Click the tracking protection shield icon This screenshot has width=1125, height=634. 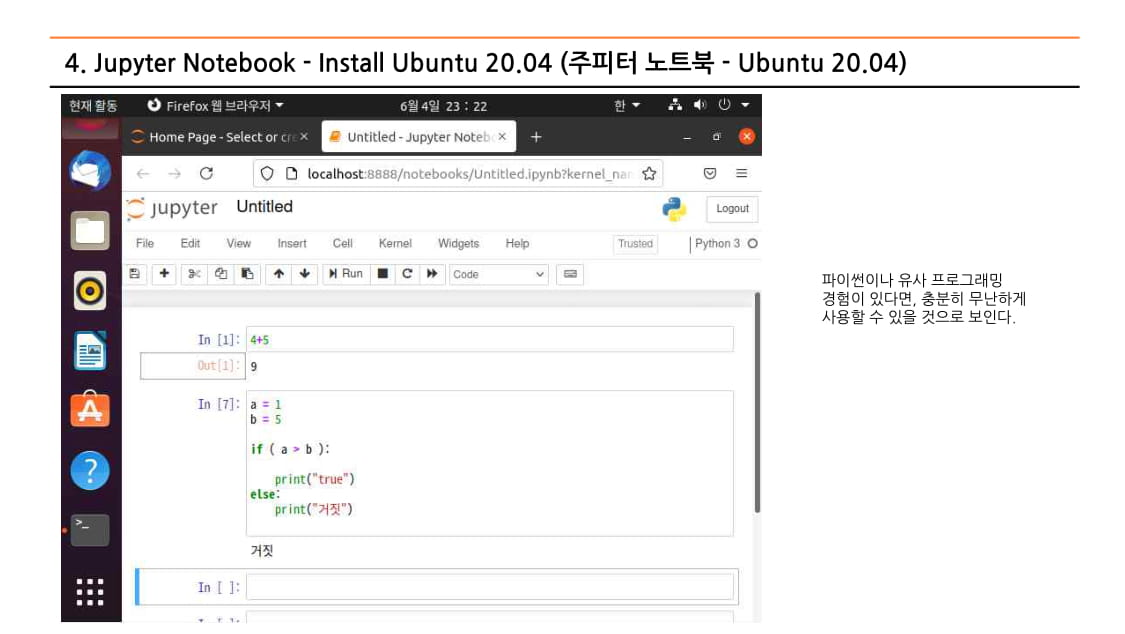pyautogui.click(x=267, y=174)
